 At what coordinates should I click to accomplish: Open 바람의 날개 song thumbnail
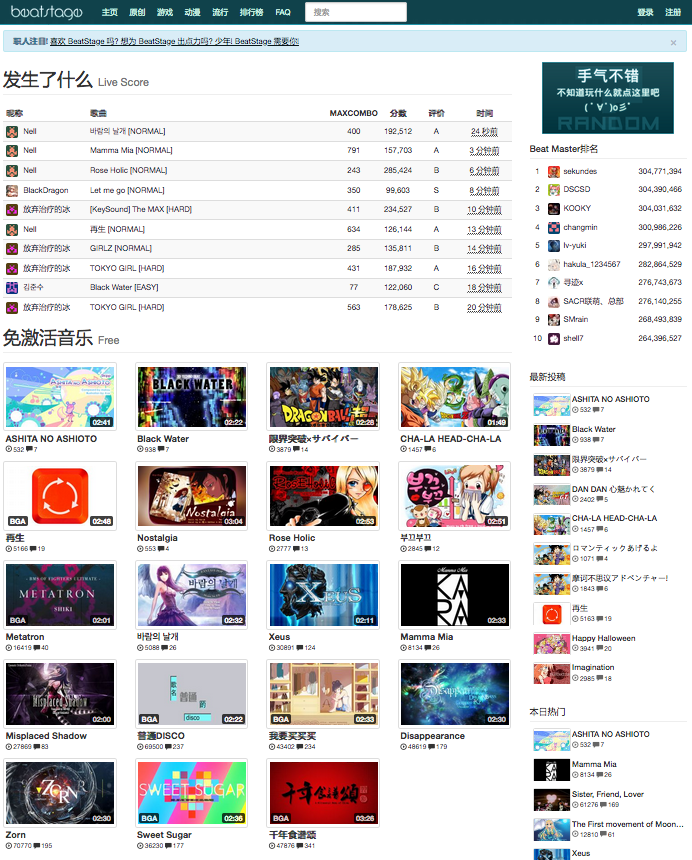[x=191, y=595]
